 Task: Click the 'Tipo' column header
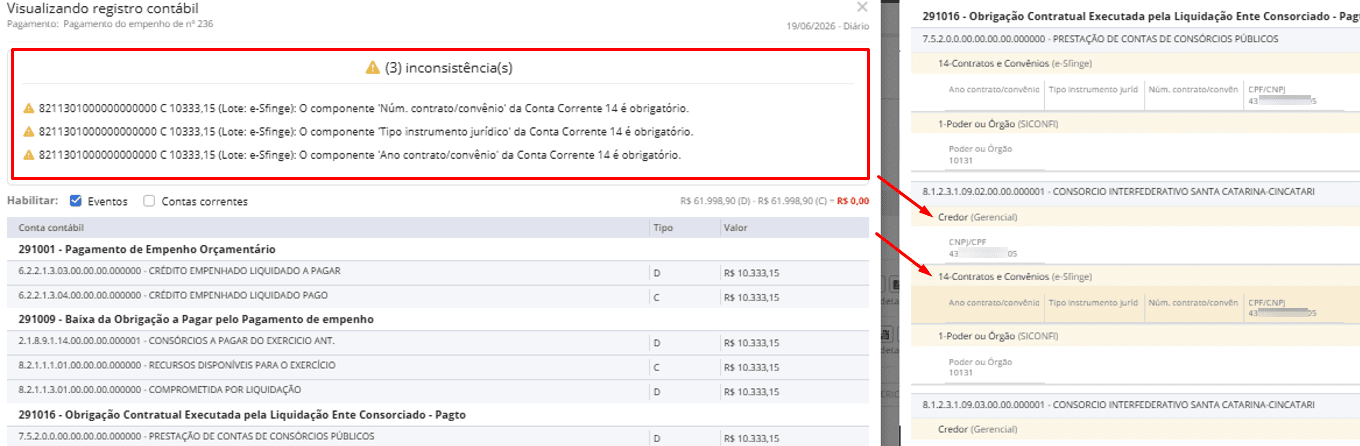tap(662, 228)
